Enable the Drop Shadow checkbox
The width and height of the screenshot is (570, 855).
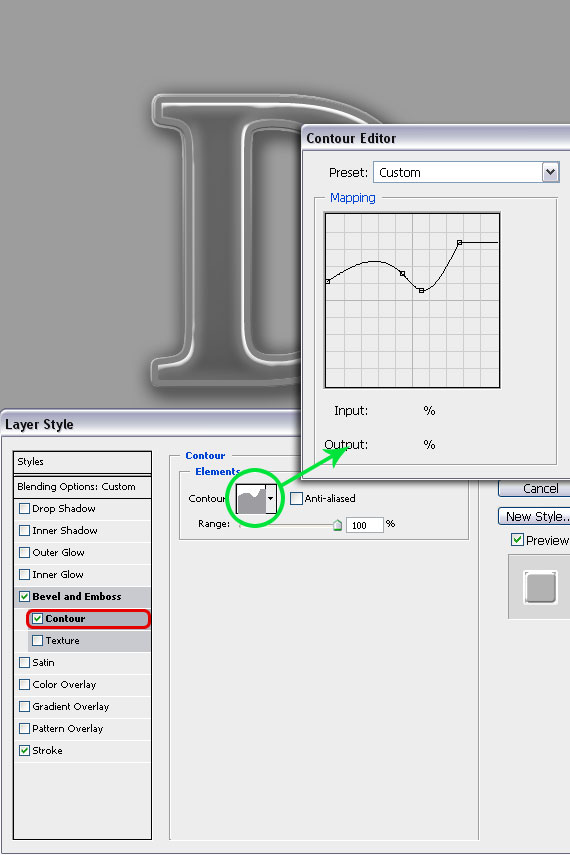[25, 509]
